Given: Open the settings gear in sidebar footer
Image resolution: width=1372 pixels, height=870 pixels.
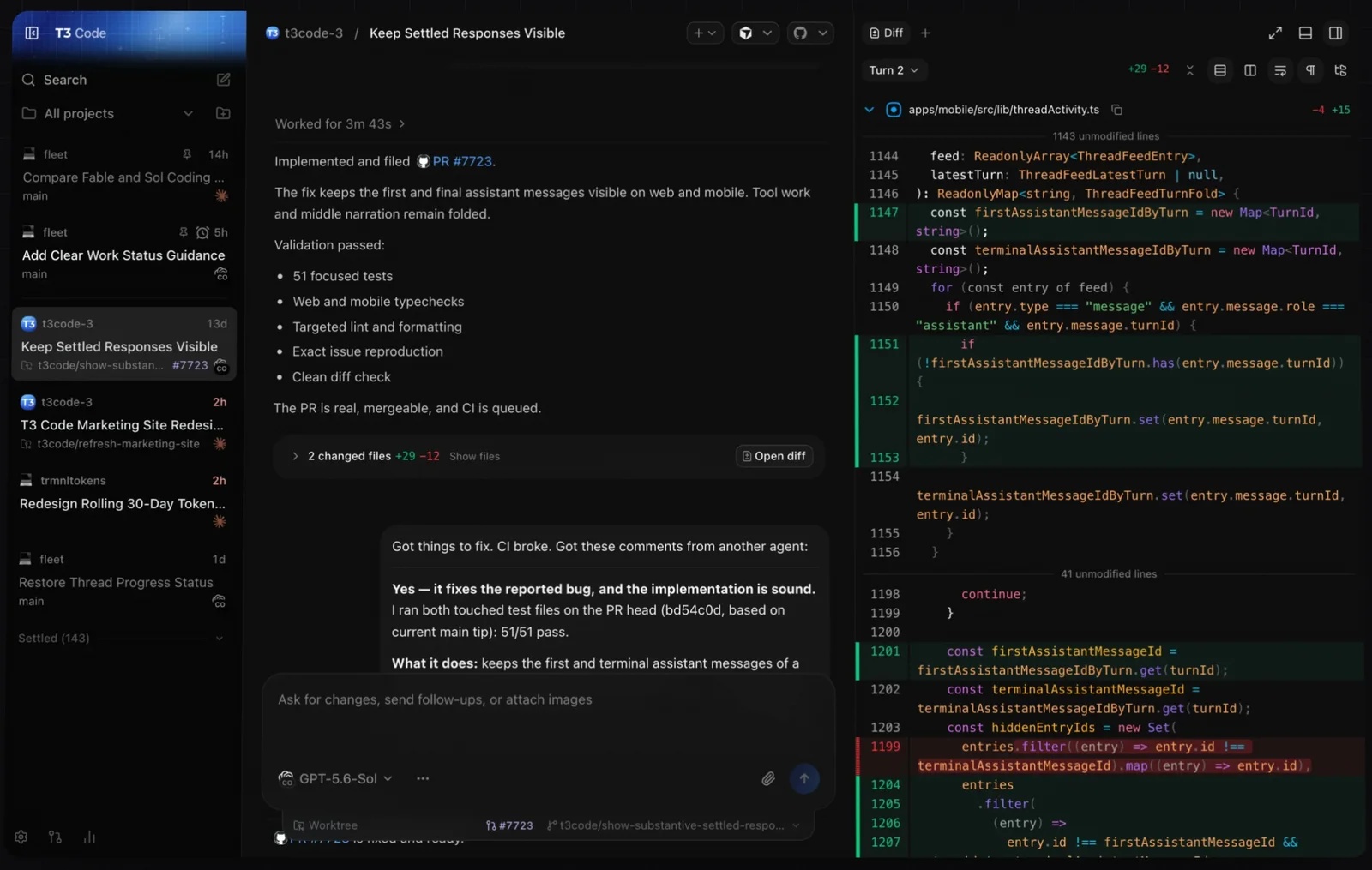Looking at the screenshot, I should coord(21,837).
